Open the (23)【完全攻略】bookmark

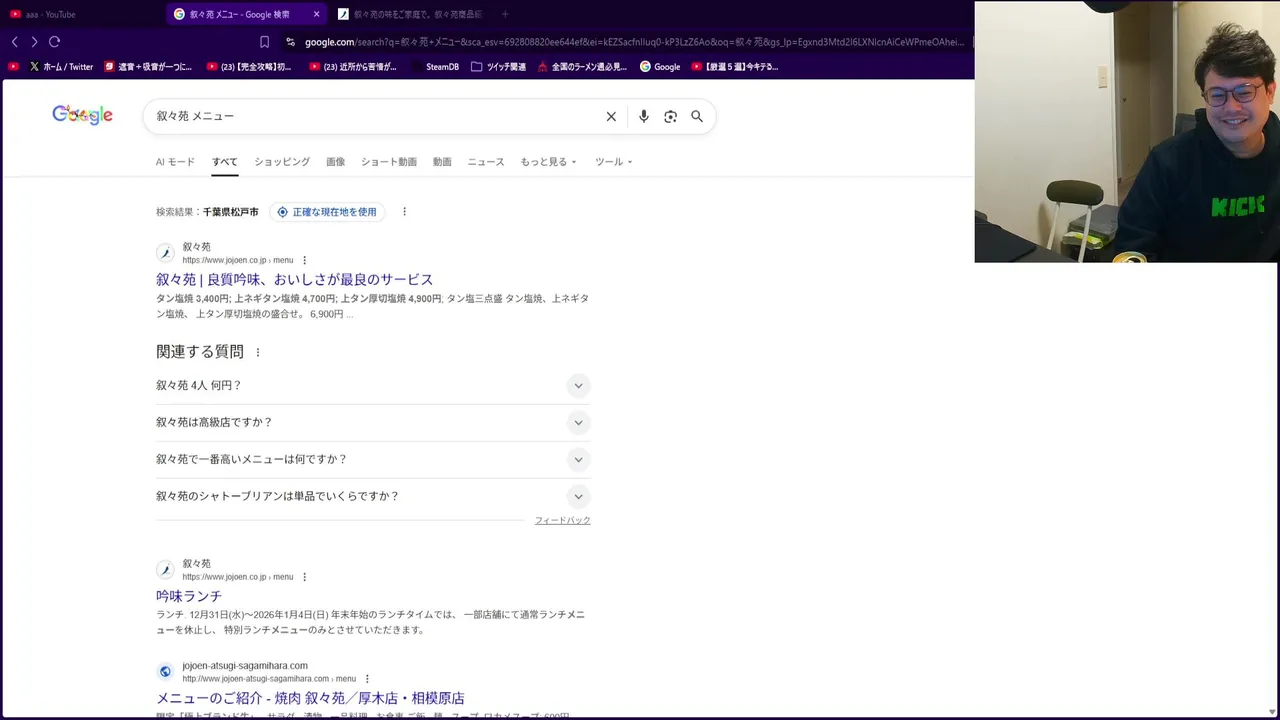[x=249, y=67]
